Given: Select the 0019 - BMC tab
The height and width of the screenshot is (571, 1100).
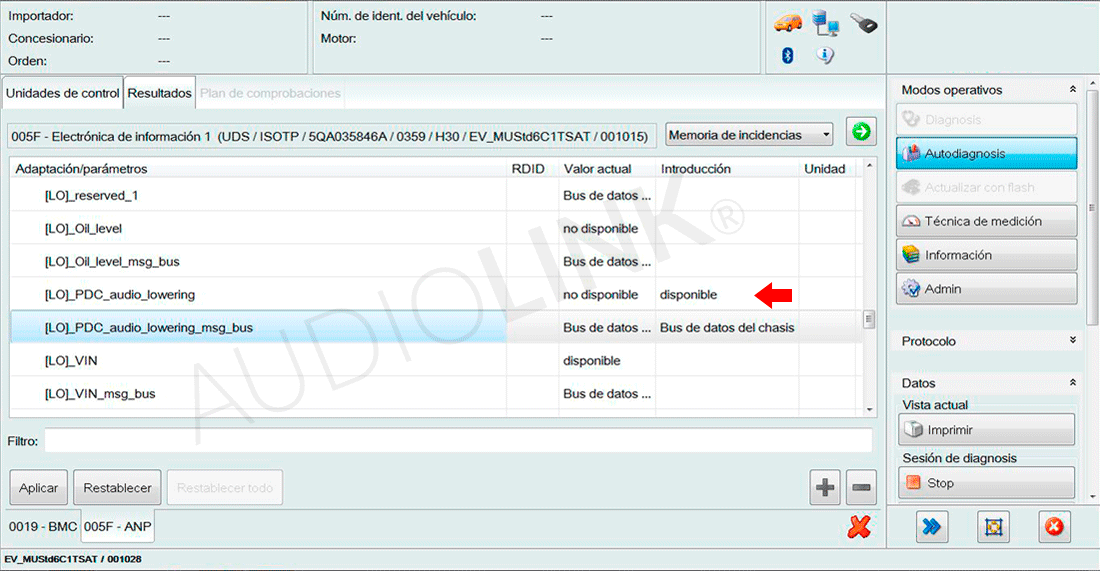Looking at the screenshot, I should click(43, 526).
